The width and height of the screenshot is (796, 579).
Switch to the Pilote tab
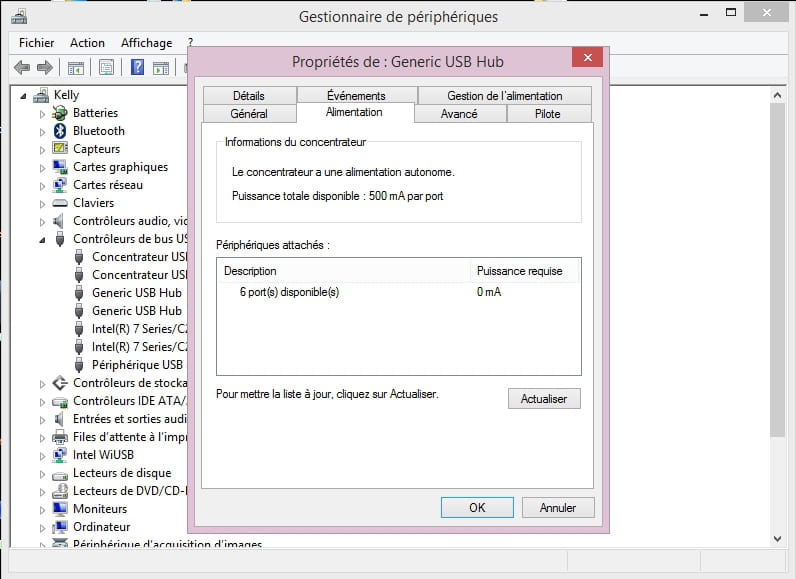(548, 114)
